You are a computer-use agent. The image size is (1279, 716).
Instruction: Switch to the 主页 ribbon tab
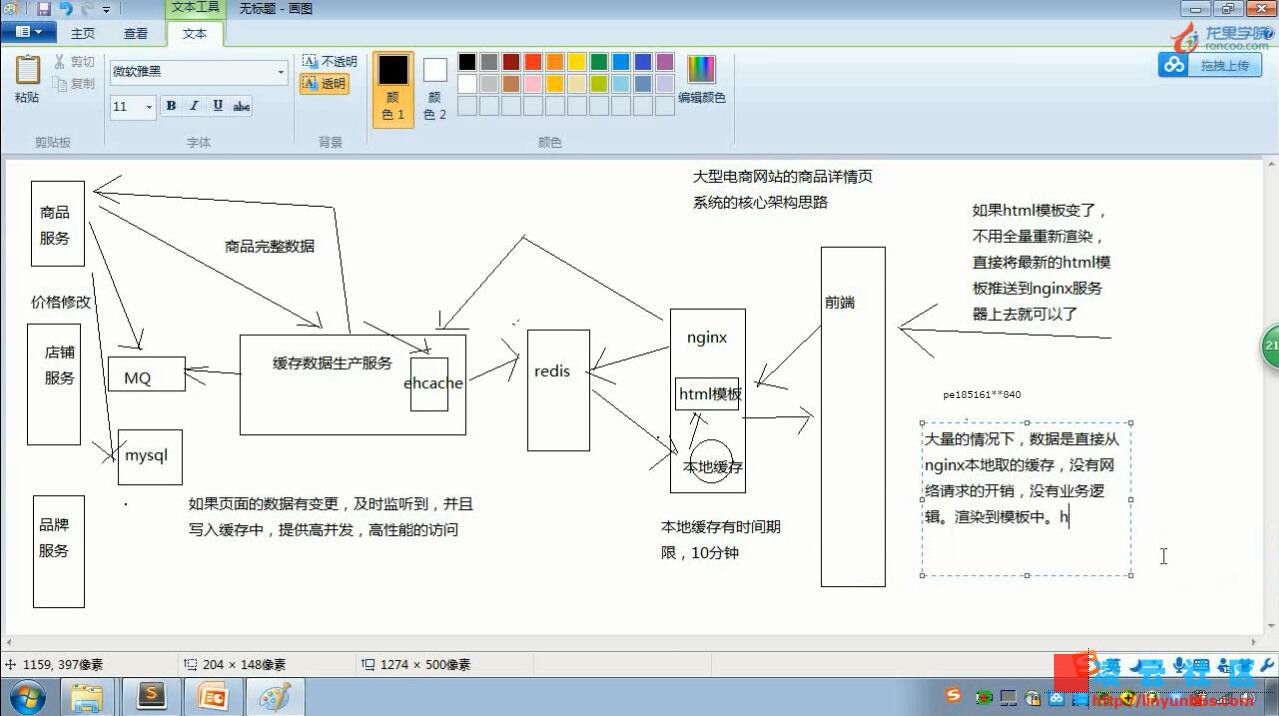point(83,33)
